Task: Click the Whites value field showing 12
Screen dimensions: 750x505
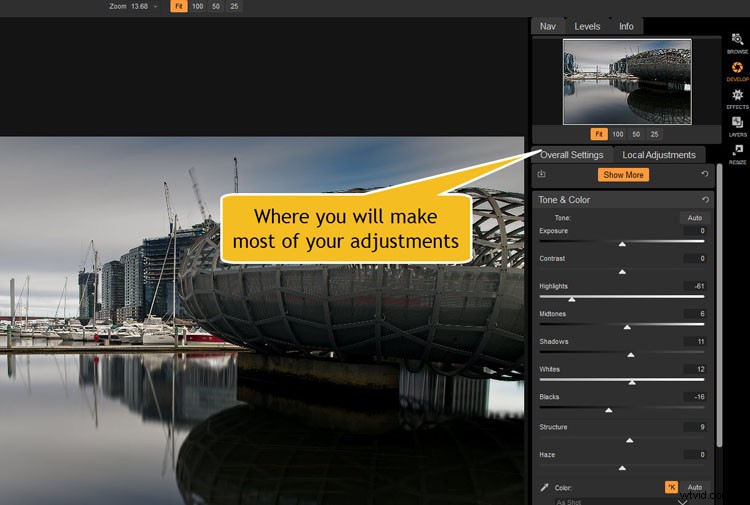Action: [x=695, y=370]
